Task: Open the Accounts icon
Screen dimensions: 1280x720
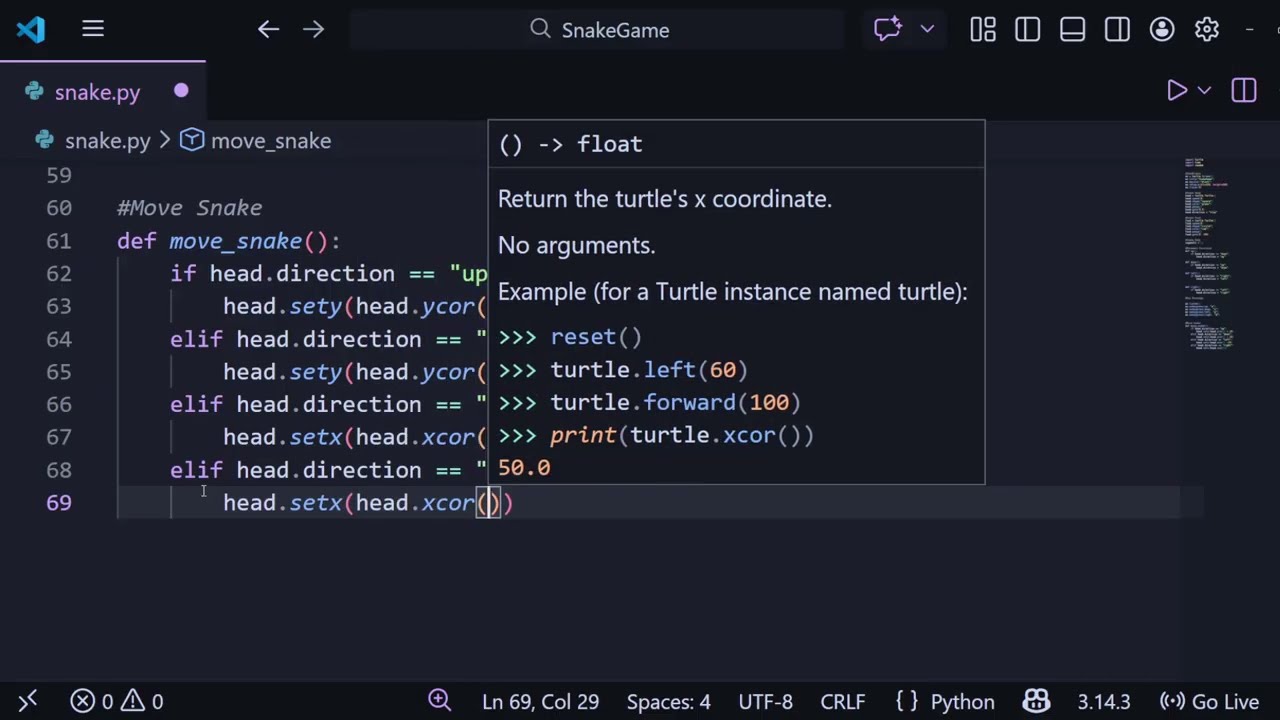Action: coord(1162,30)
